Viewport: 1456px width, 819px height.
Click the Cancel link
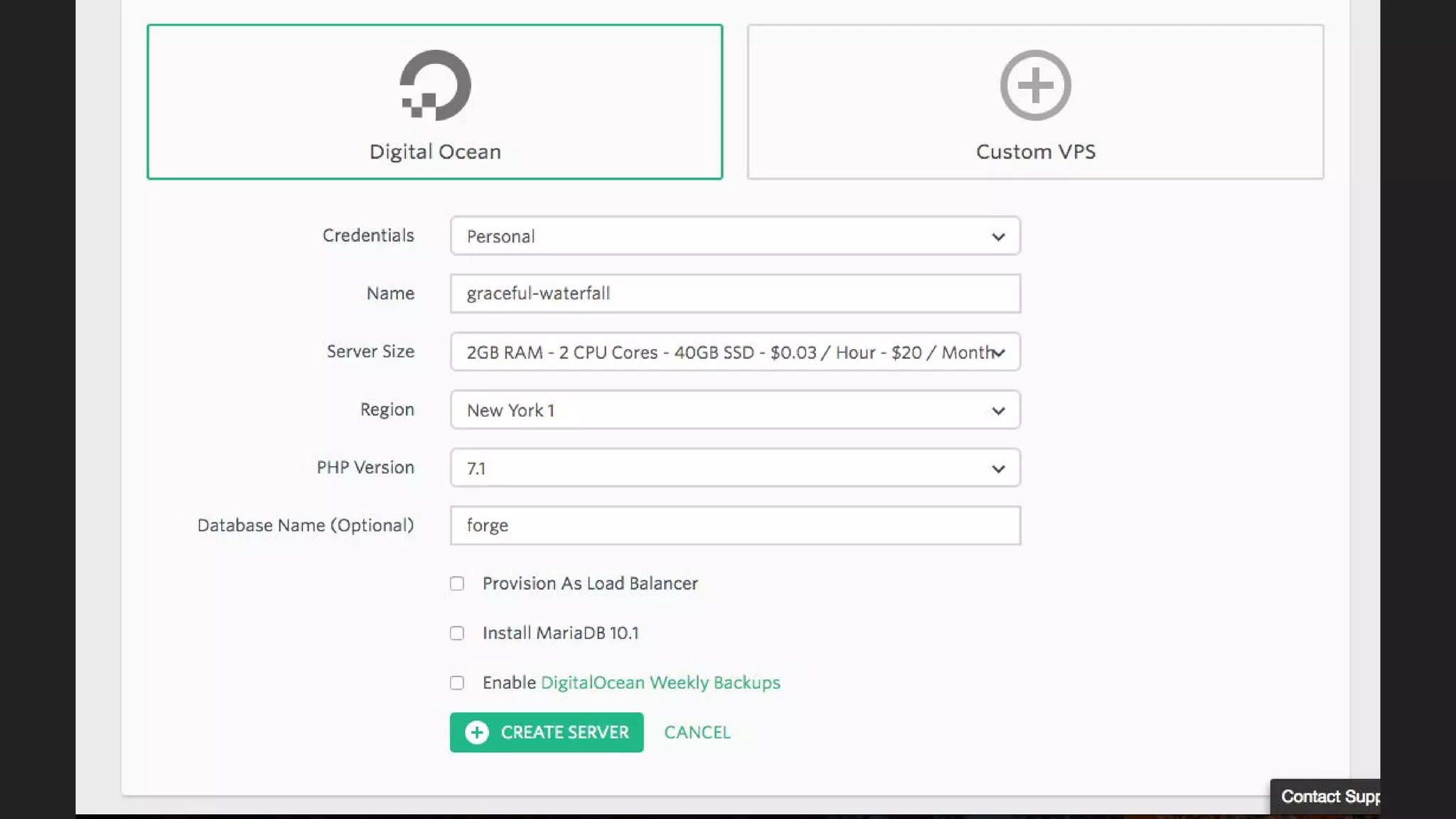pos(697,732)
